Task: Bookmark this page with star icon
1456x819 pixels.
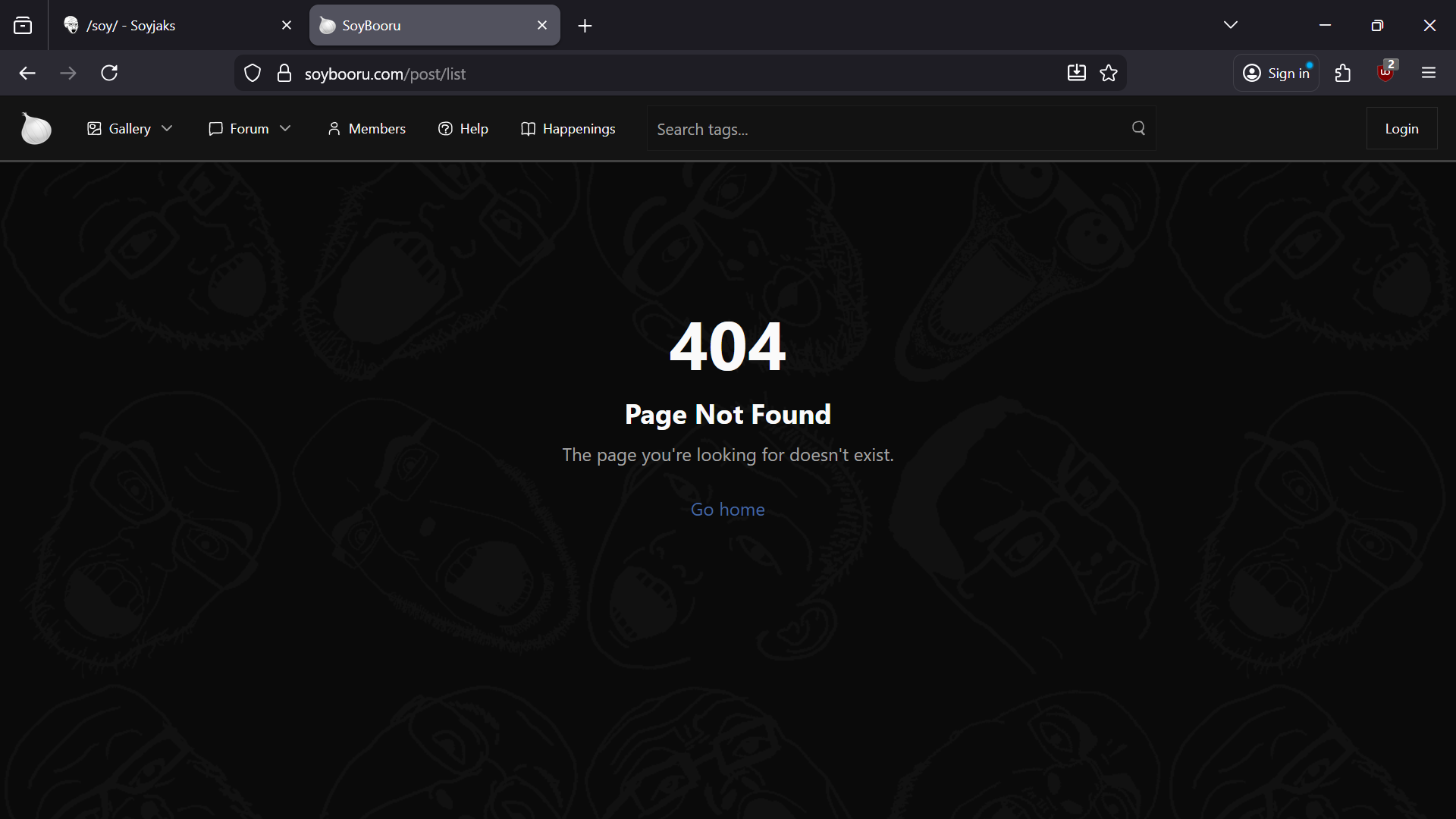Action: pyautogui.click(x=1109, y=73)
